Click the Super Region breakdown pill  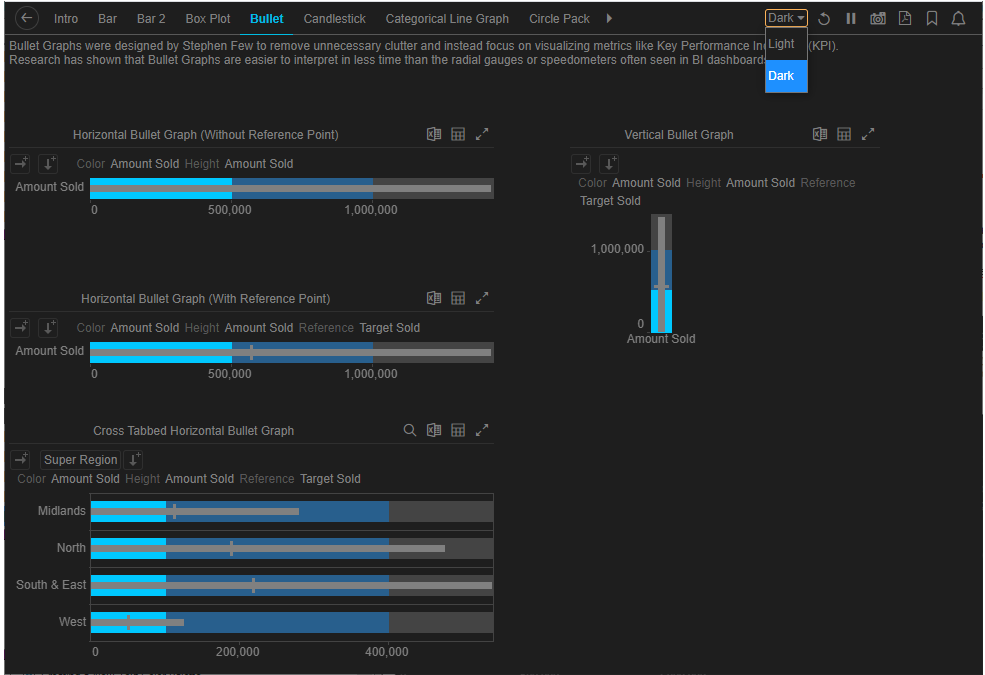pyautogui.click(x=80, y=460)
